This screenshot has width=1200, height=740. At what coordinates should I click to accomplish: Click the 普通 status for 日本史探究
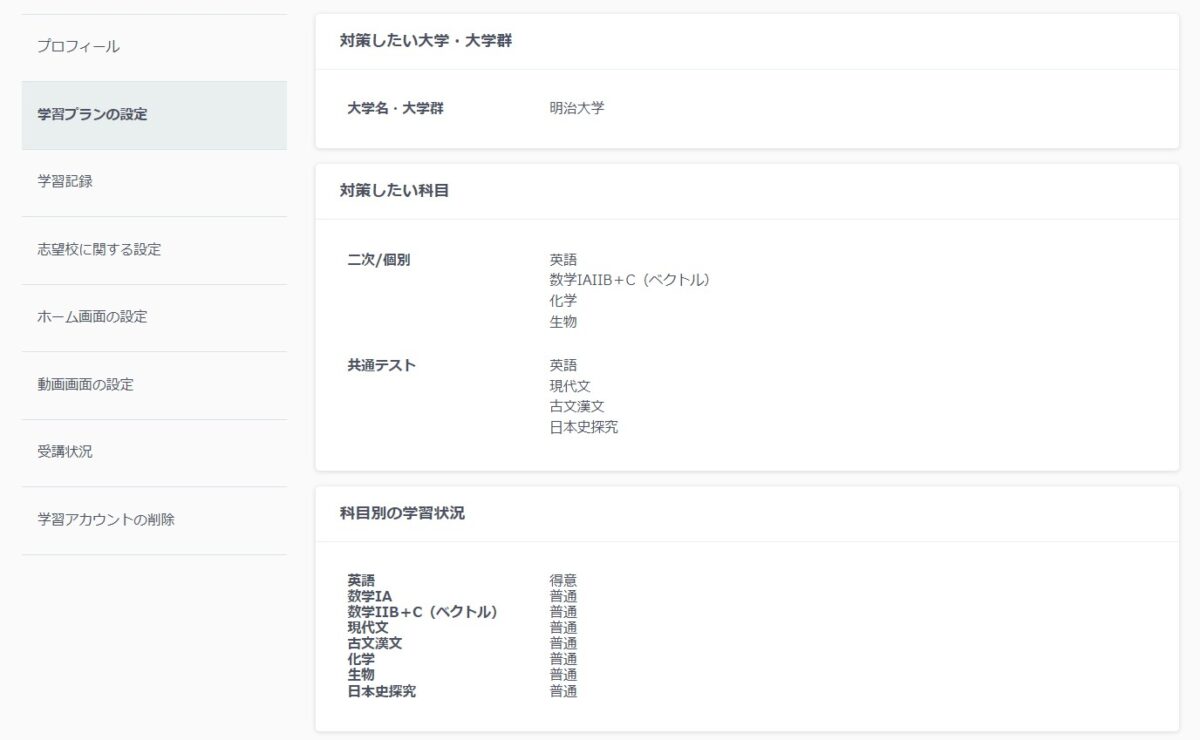coord(563,691)
